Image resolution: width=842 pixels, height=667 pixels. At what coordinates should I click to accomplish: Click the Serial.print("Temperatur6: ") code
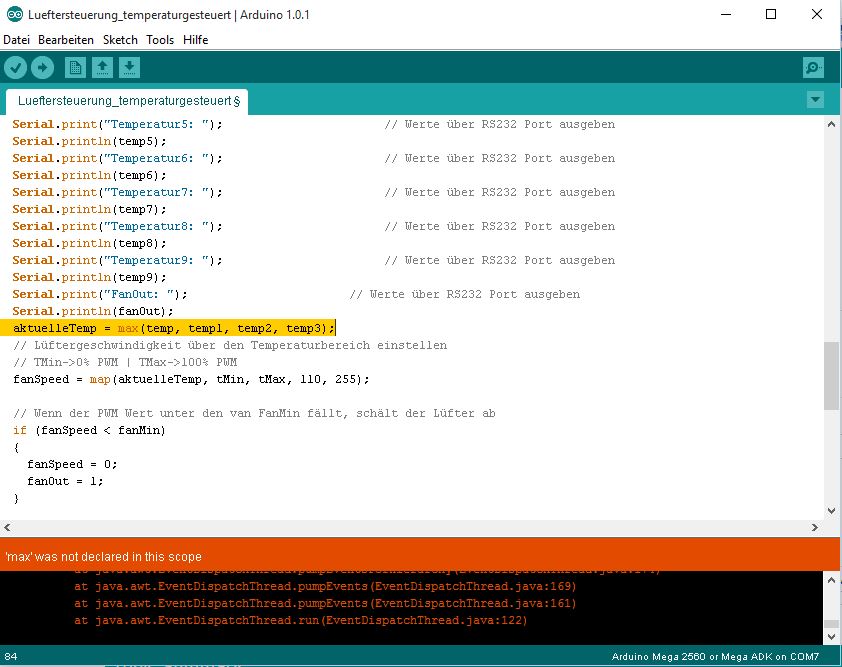117,158
